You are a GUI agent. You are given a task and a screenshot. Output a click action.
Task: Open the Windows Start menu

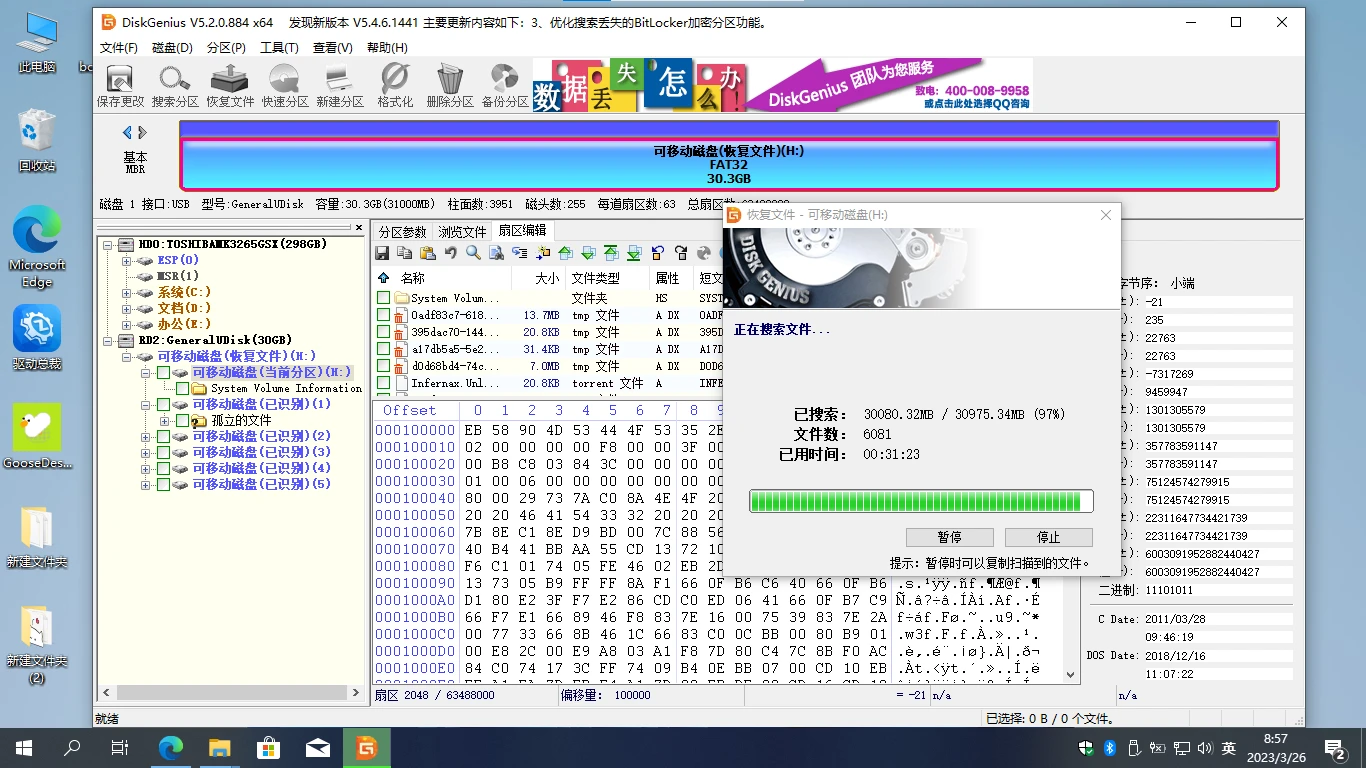[24, 747]
